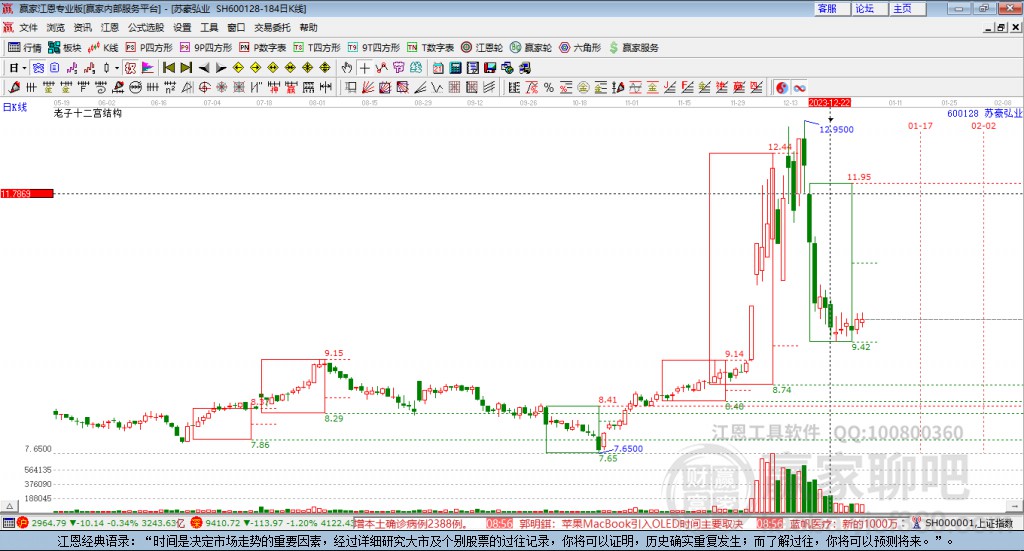Screen dimensions: 1024x551
Task: Select the spiral drawing tool
Action: point(101,87)
